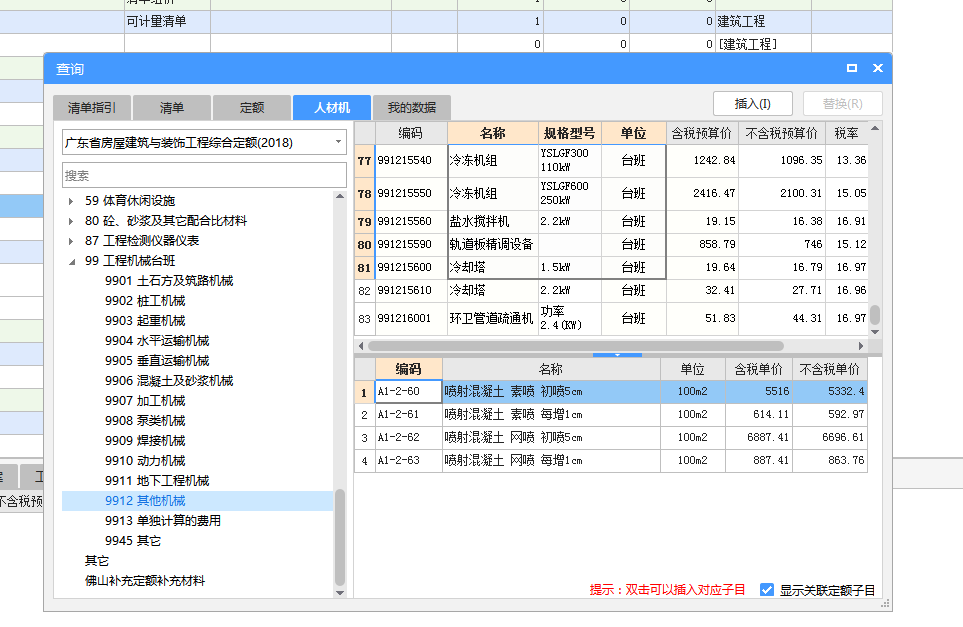Viewport: 963px width, 627px height.
Task: Select 9913 单独计算的费用 in tree
Action: (163, 521)
